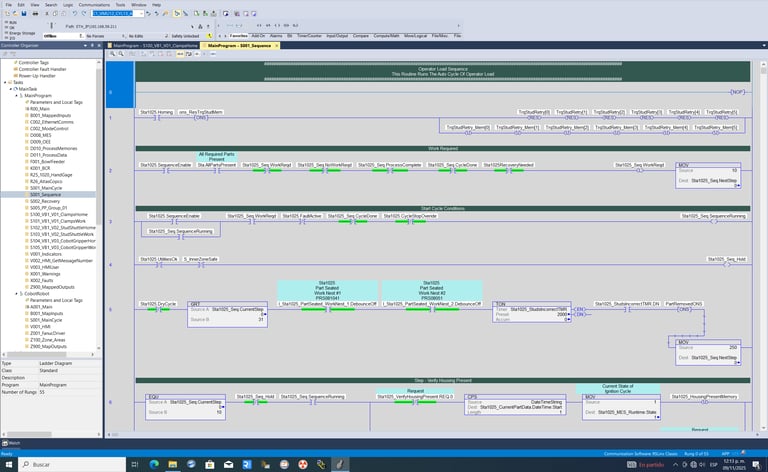This screenshot has height=472, width=768.
Task: Close the S001_Sequence editor tab
Action: (277, 46)
